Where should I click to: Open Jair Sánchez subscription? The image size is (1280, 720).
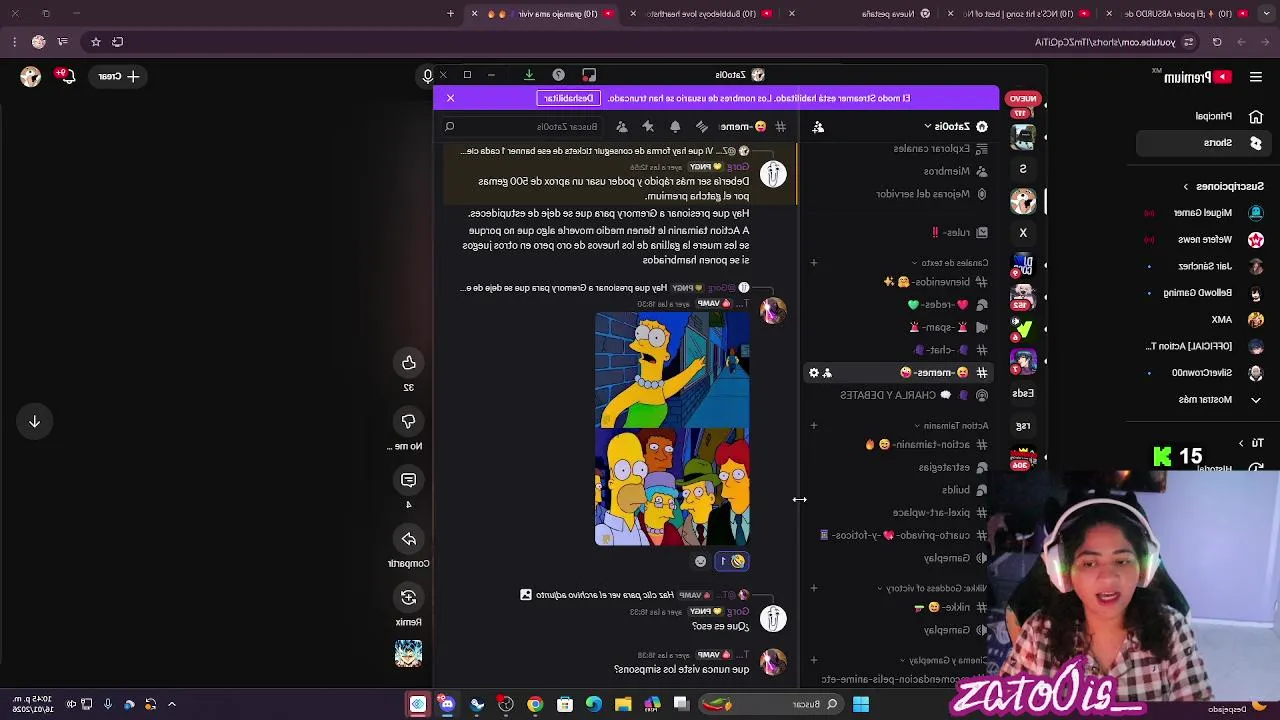pos(1203,266)
